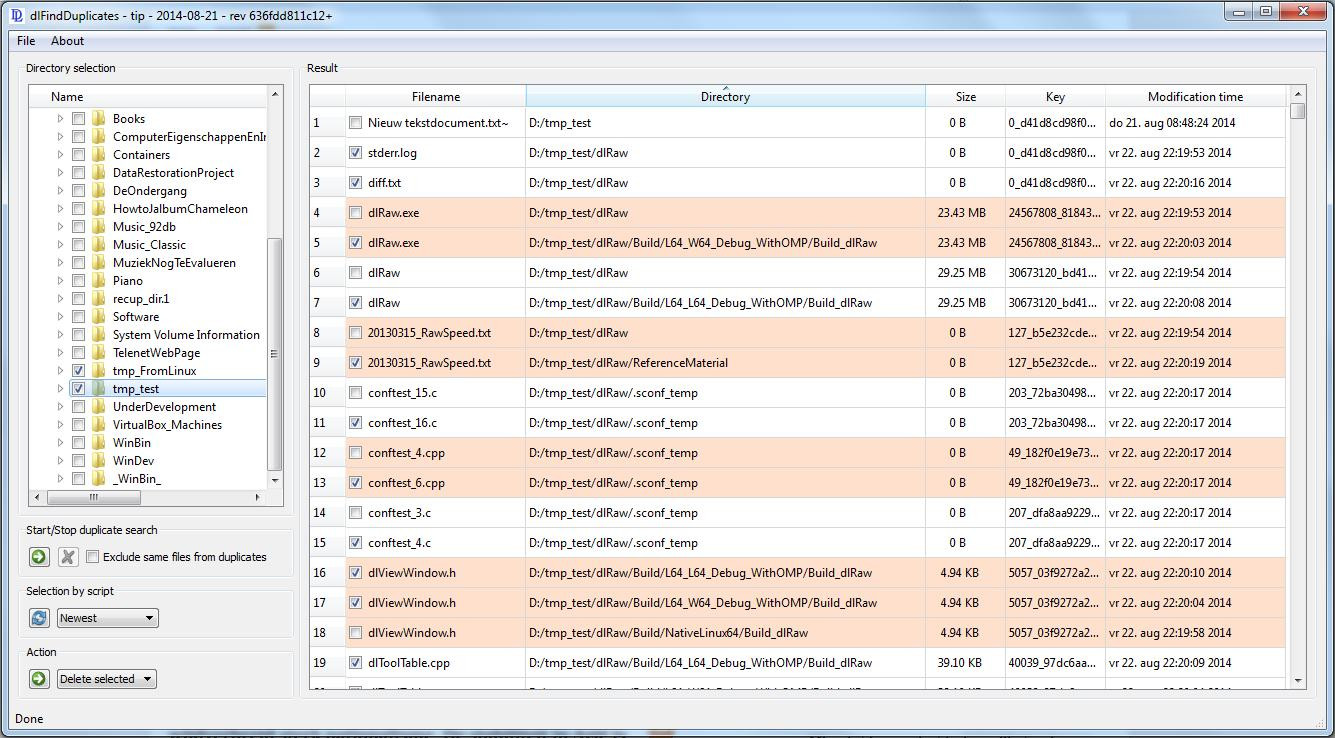Sort results by Key column header
The image size is (1335, 738).
pos(1055,97)
